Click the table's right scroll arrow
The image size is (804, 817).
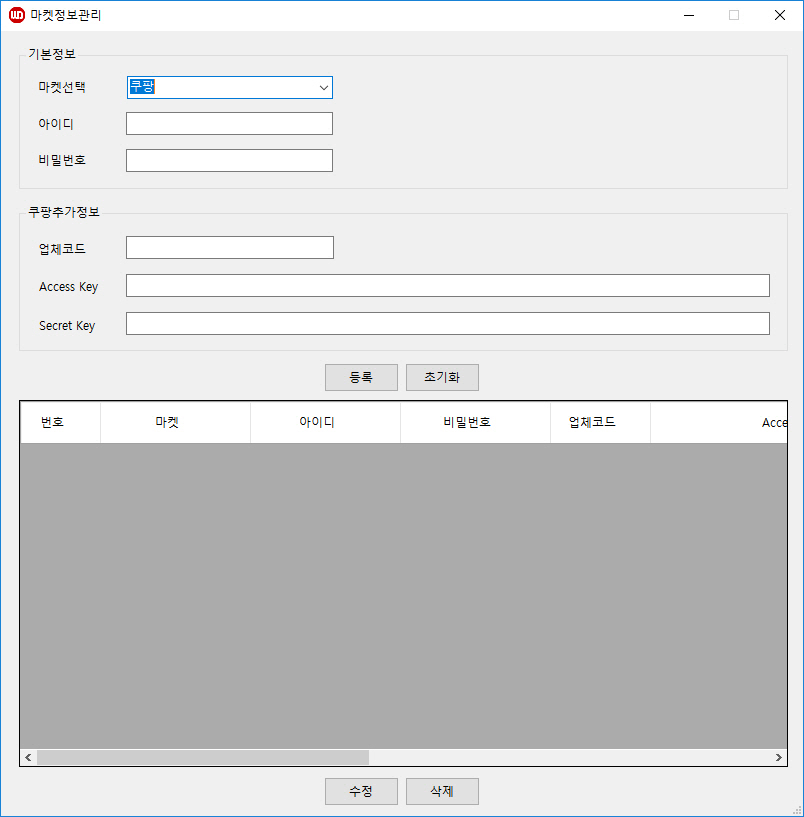(x=778, y=758)
